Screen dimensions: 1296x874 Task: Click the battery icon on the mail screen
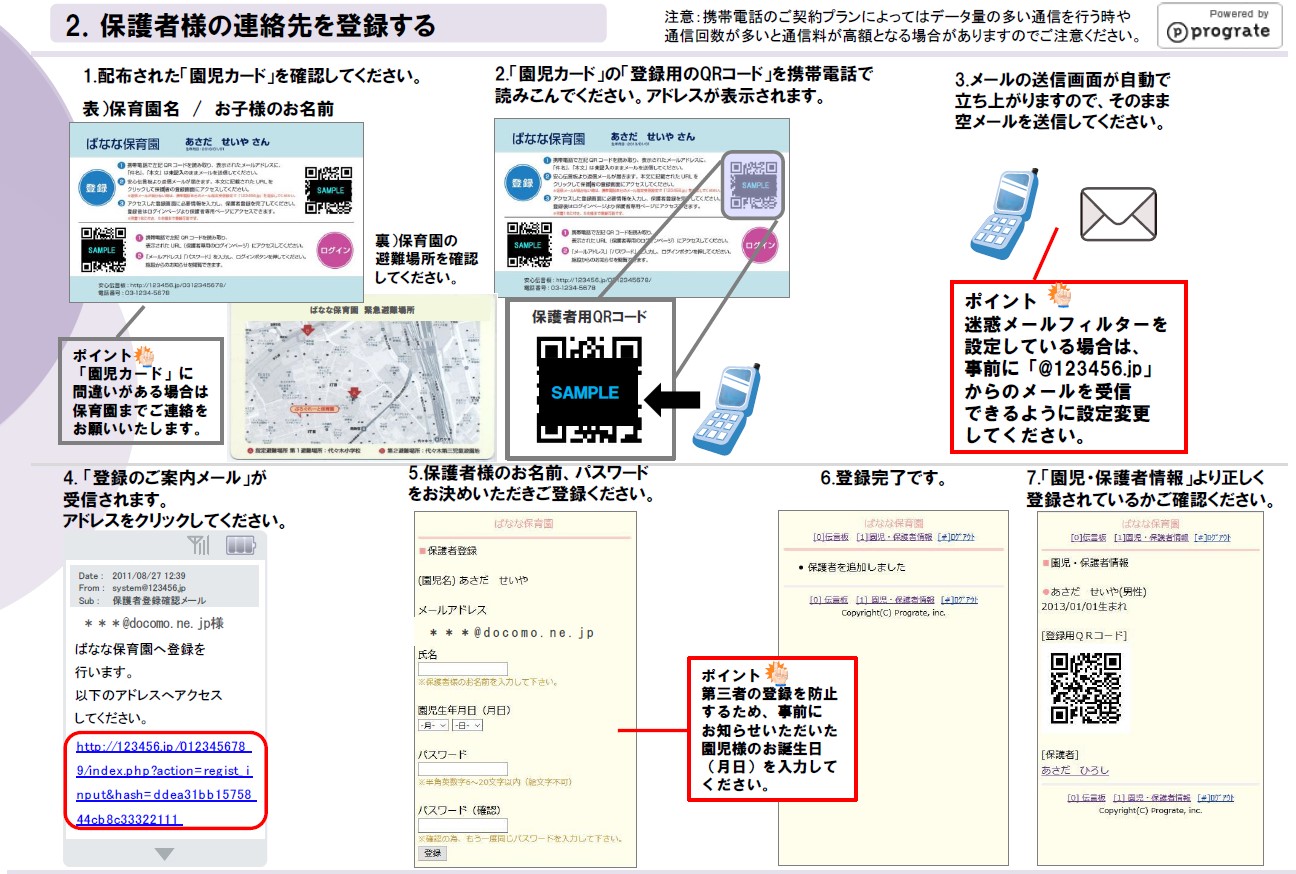click(241, 546)
